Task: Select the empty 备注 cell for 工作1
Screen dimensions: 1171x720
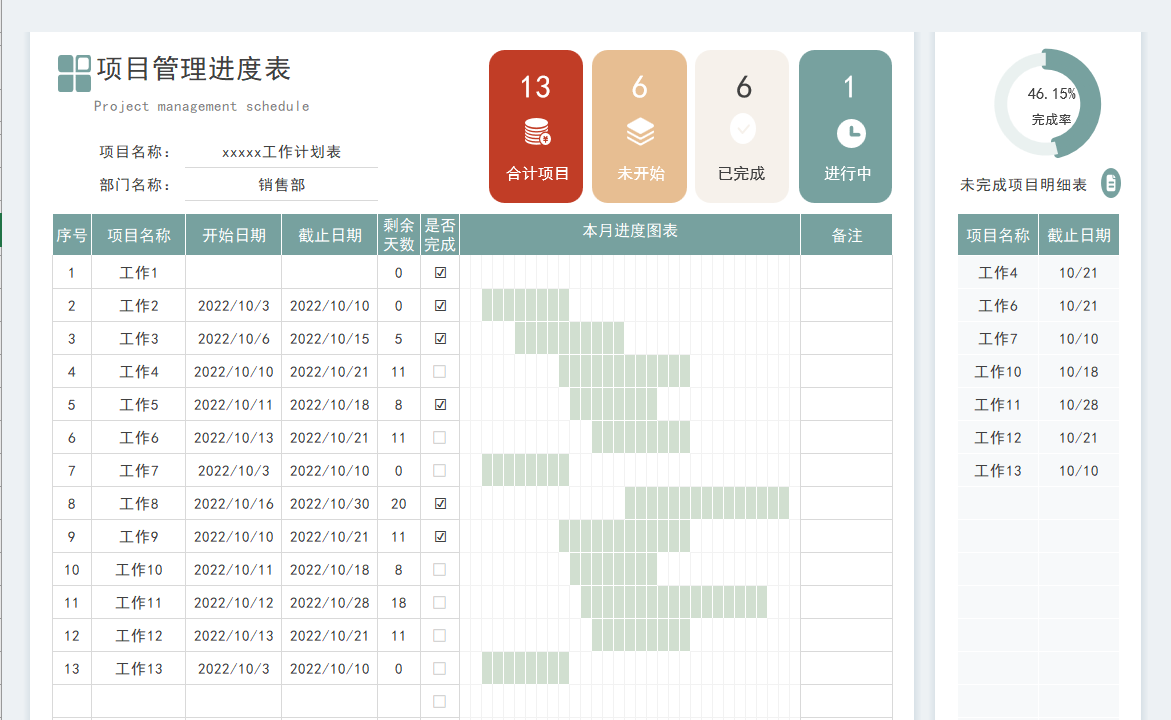Action: tap(846, 273)
